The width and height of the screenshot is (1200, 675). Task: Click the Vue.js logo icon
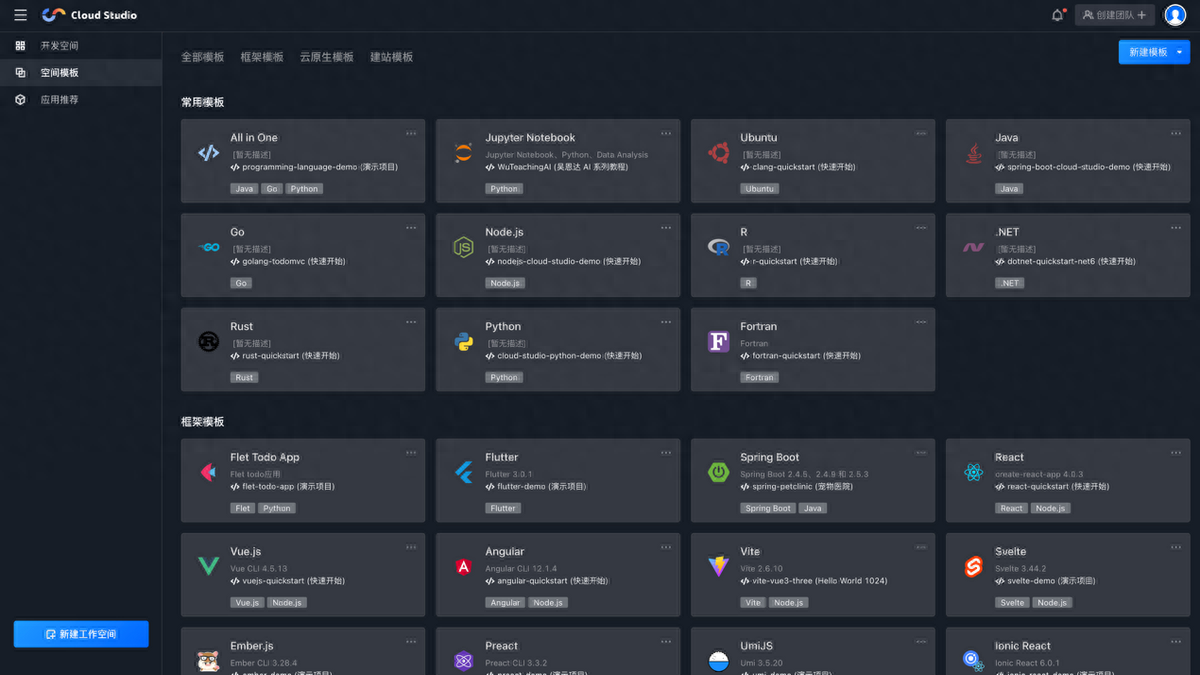[x=208, y=567]
